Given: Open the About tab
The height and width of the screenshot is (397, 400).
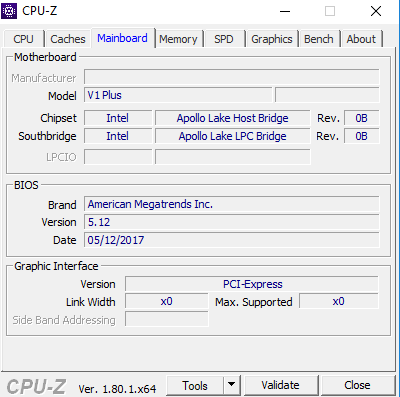Looking at the screenshot, I should pos(361,39).
